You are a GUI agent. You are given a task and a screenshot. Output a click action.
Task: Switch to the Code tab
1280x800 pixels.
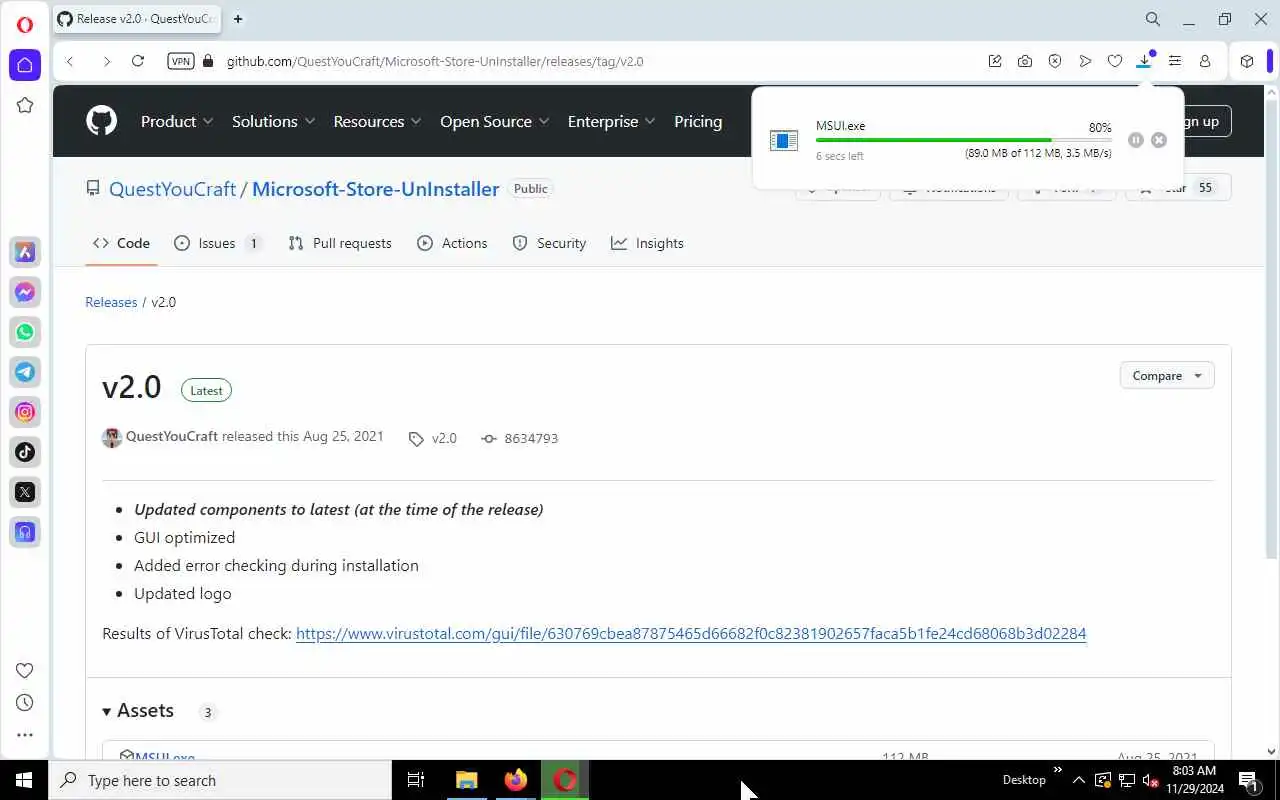click(x=121, y=243)
